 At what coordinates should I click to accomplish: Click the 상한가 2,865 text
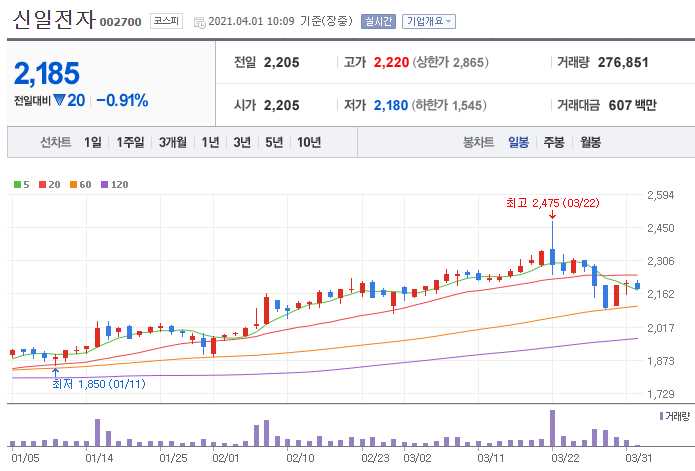point(450,62)
